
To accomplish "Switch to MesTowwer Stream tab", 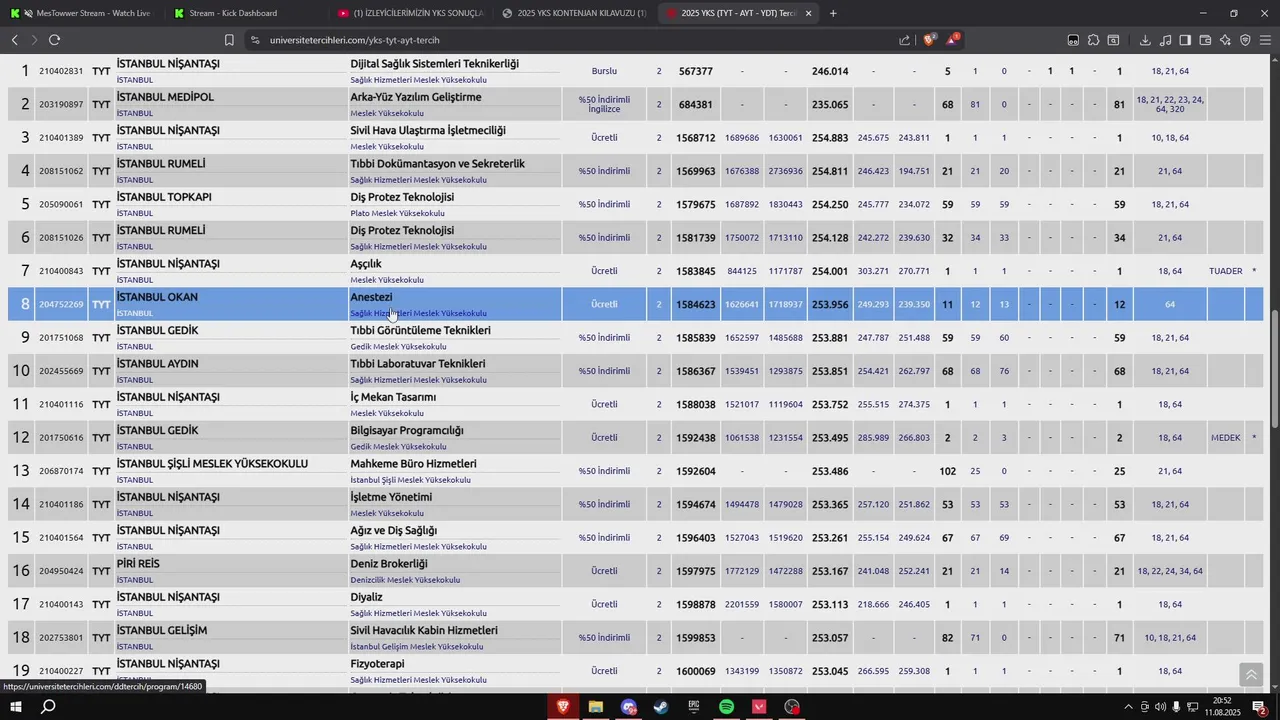I will coord(80,13).
